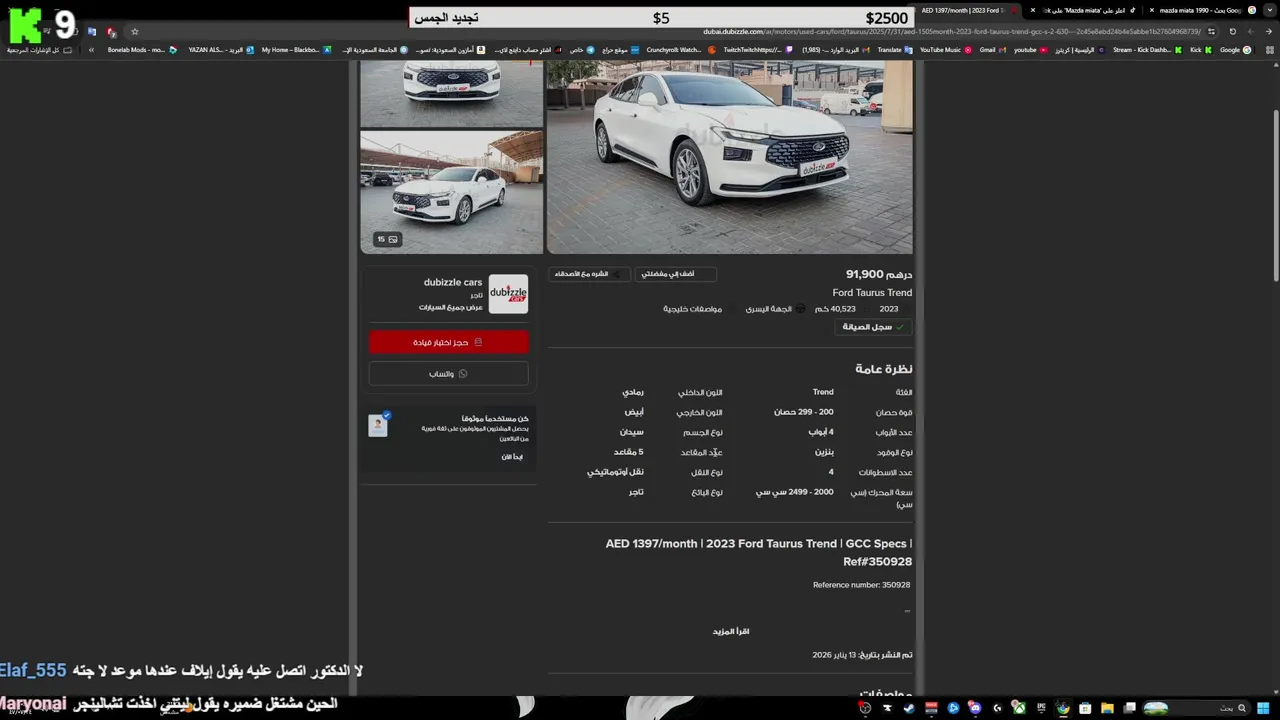Open the Translate bookmark
The image size is (1280, 720).
[894, 50]
